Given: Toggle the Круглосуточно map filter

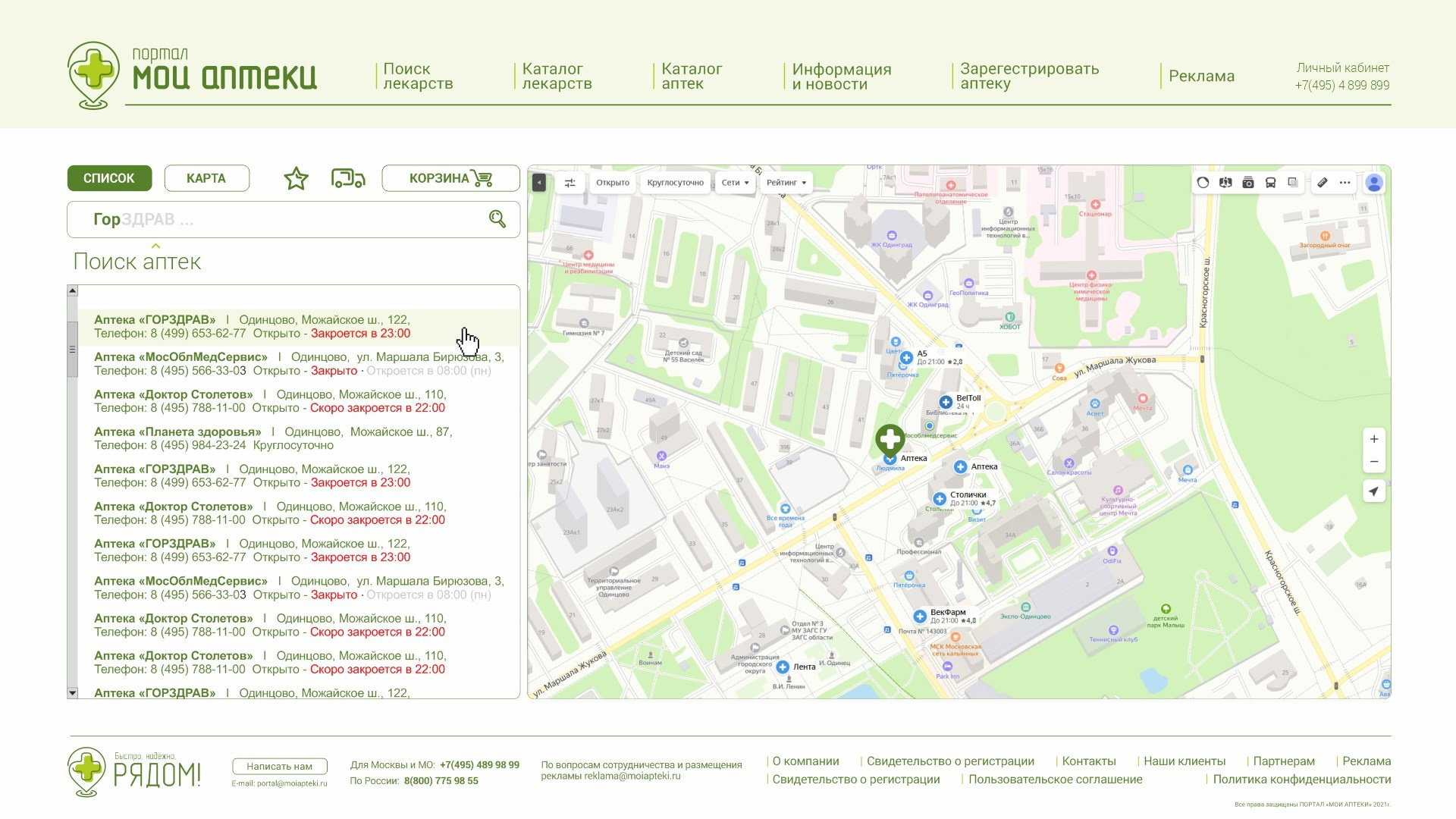Looking at the screenshot, I should (676, 183).
